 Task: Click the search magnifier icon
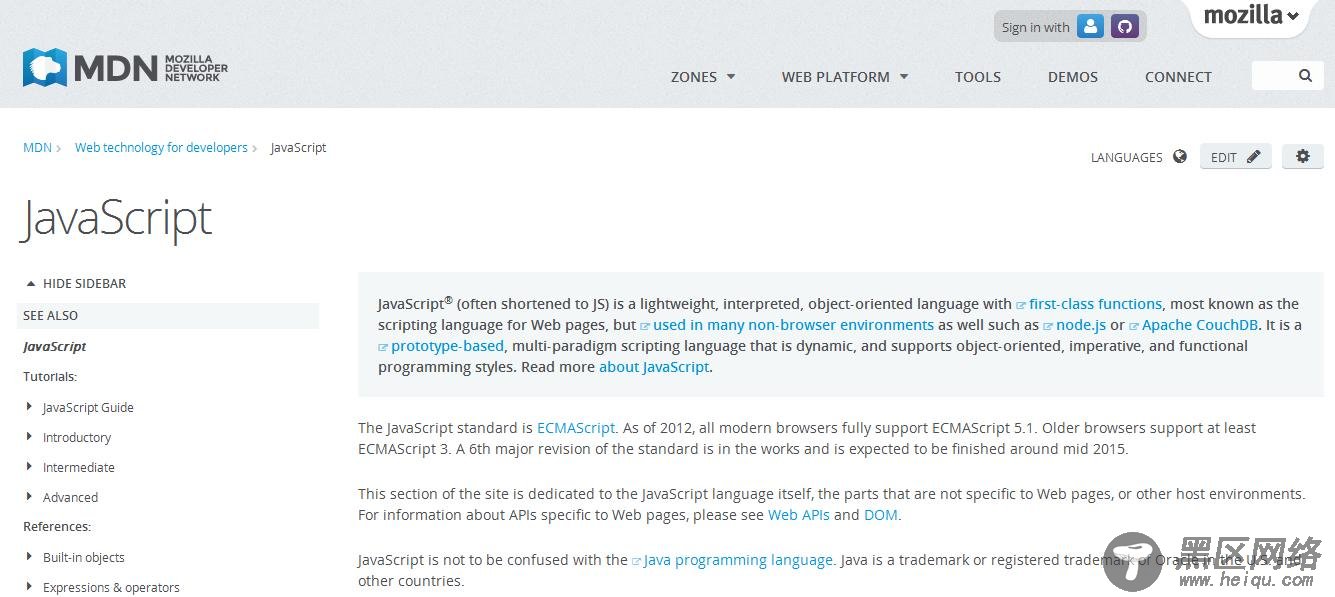(x=1305, y=76)
